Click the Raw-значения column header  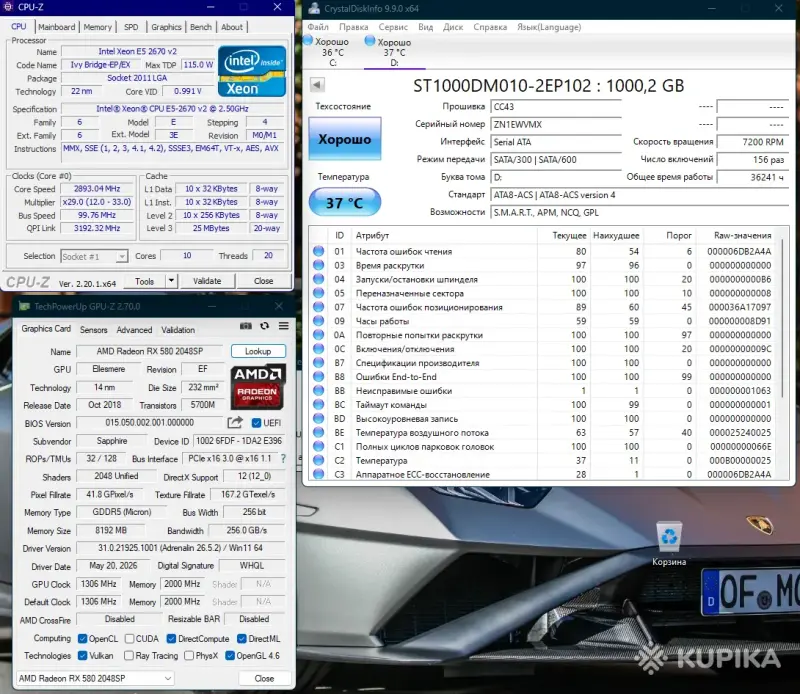742,235
